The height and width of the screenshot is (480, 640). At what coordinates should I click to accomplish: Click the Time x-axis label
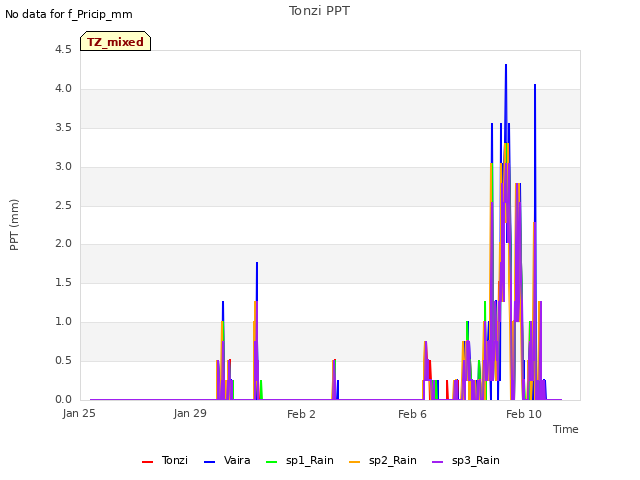point(566,429)
